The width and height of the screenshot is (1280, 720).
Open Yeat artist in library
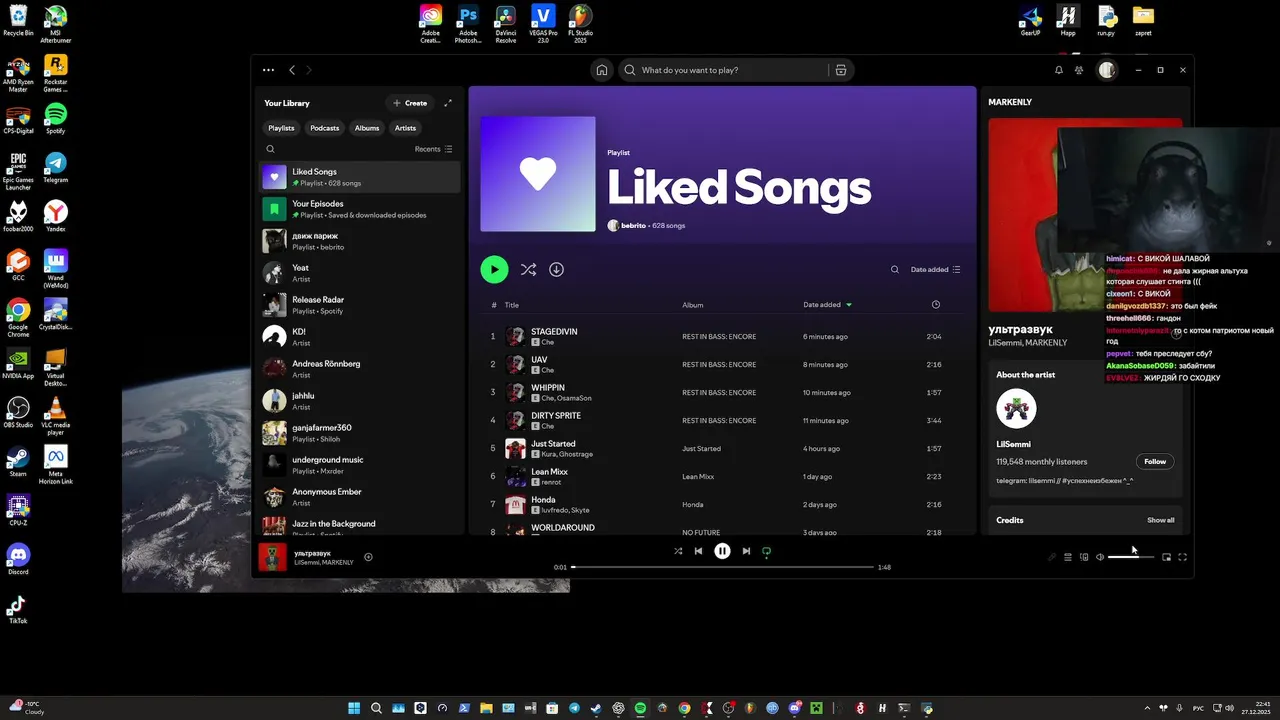pos(360,272)
